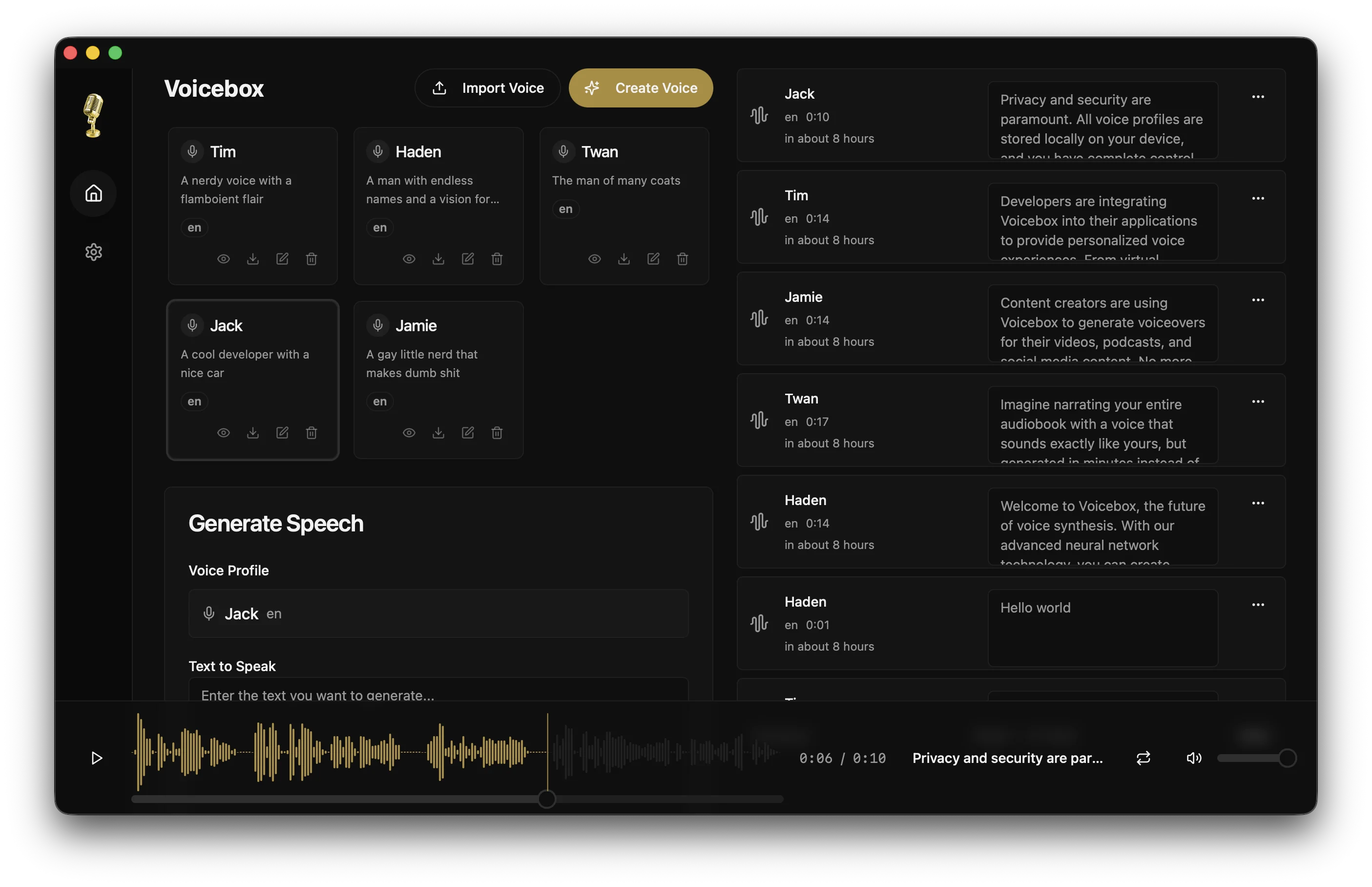Focus the Text to Speak input field
This screenshot has height=887, width=1372.
coord(438,690)
